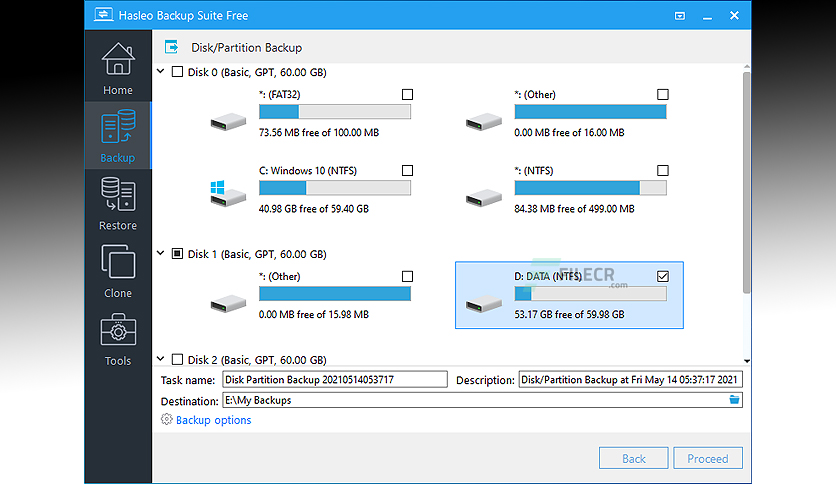Viewport: 836px width, 484px height.
Task: Click the '*: (FAT32)' partition label
Action: [279, 95]
